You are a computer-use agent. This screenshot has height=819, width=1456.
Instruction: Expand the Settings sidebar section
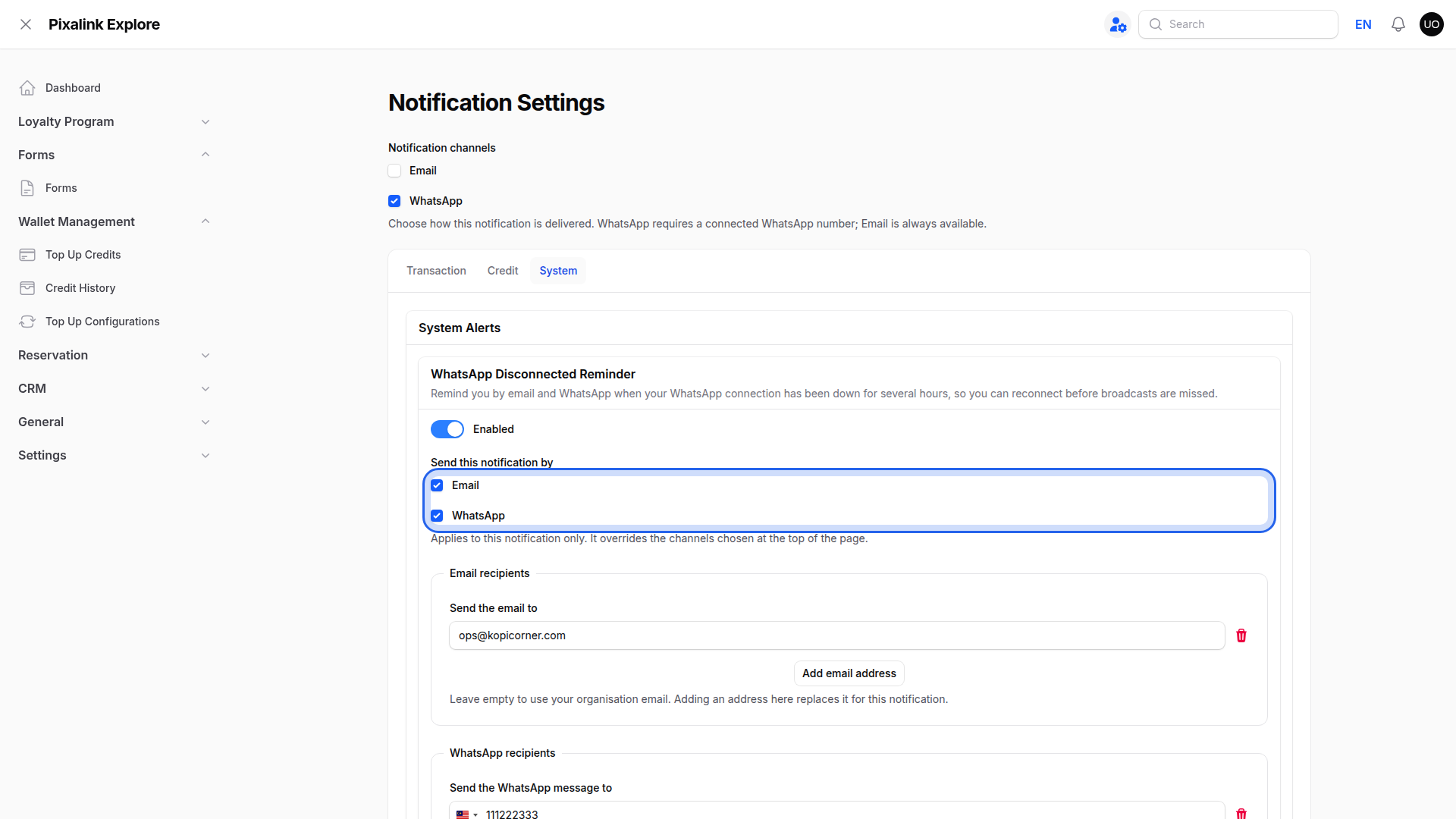point(114,455)
